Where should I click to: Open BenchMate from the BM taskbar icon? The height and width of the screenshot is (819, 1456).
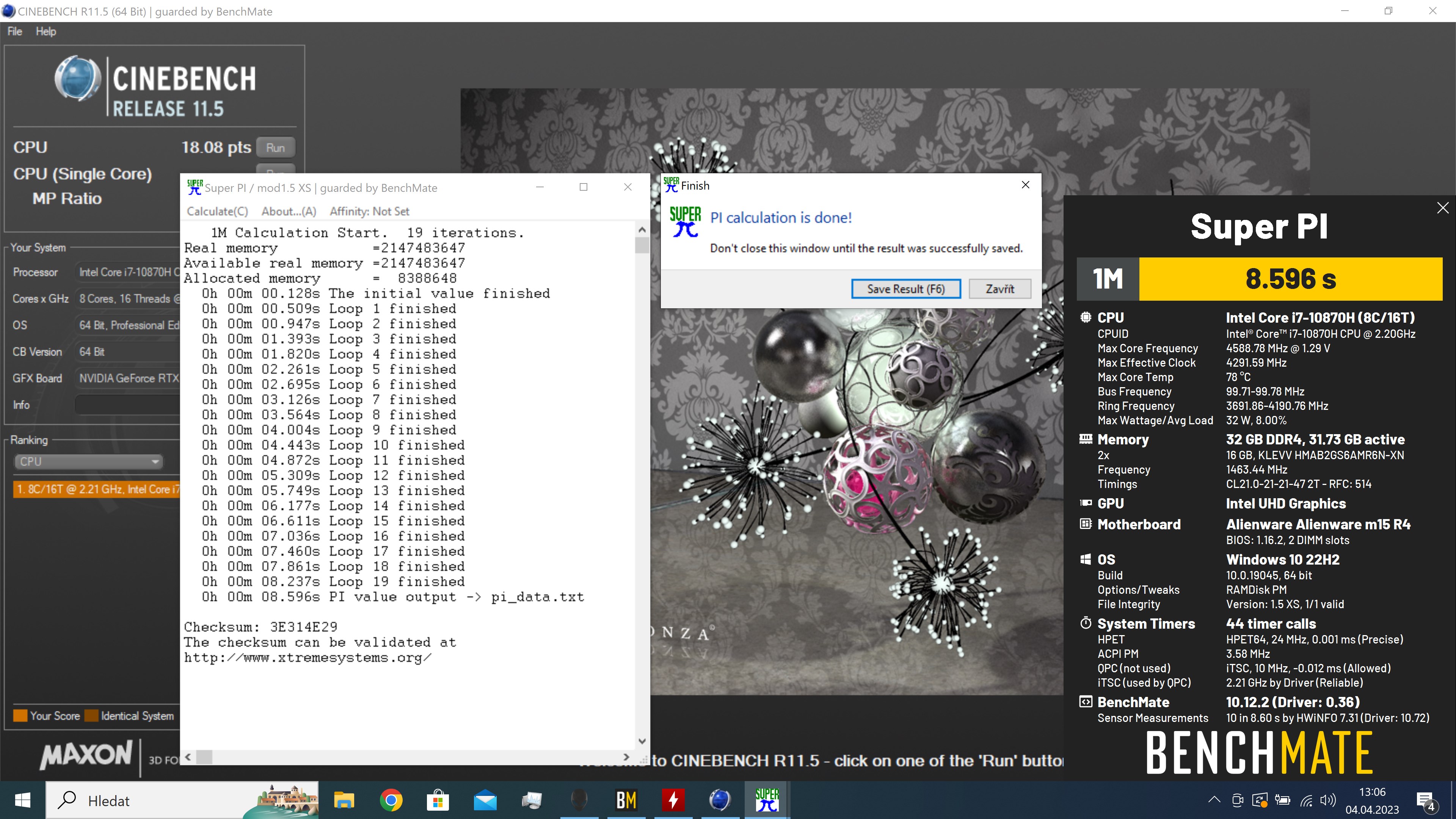point(626,800)
